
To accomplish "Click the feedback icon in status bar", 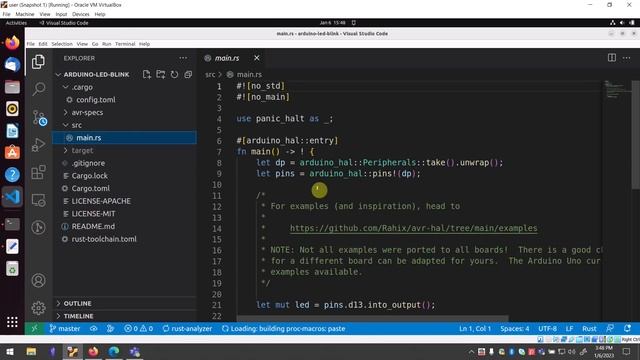I will coord(610,329).
